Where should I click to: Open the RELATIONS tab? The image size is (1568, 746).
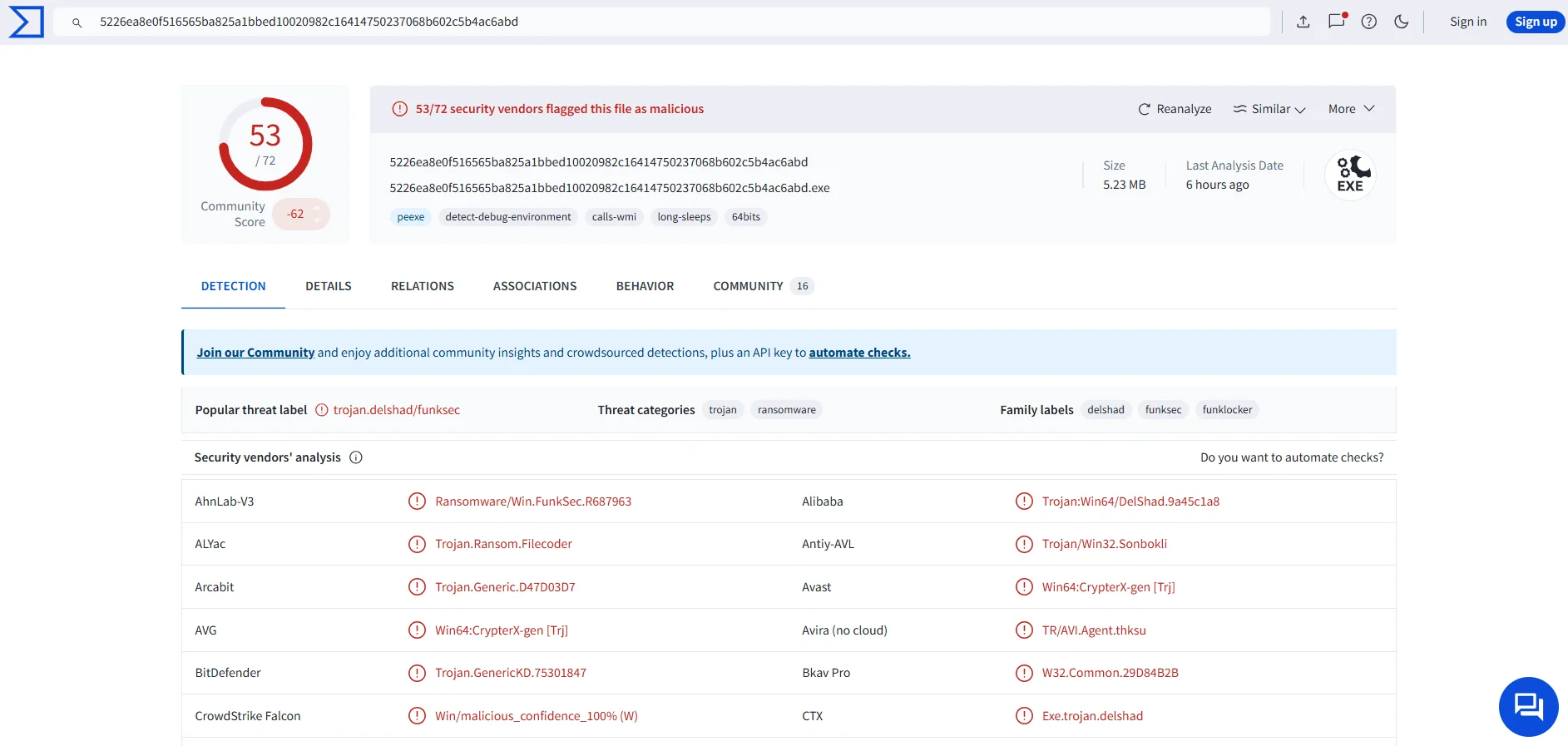point(423,286)
